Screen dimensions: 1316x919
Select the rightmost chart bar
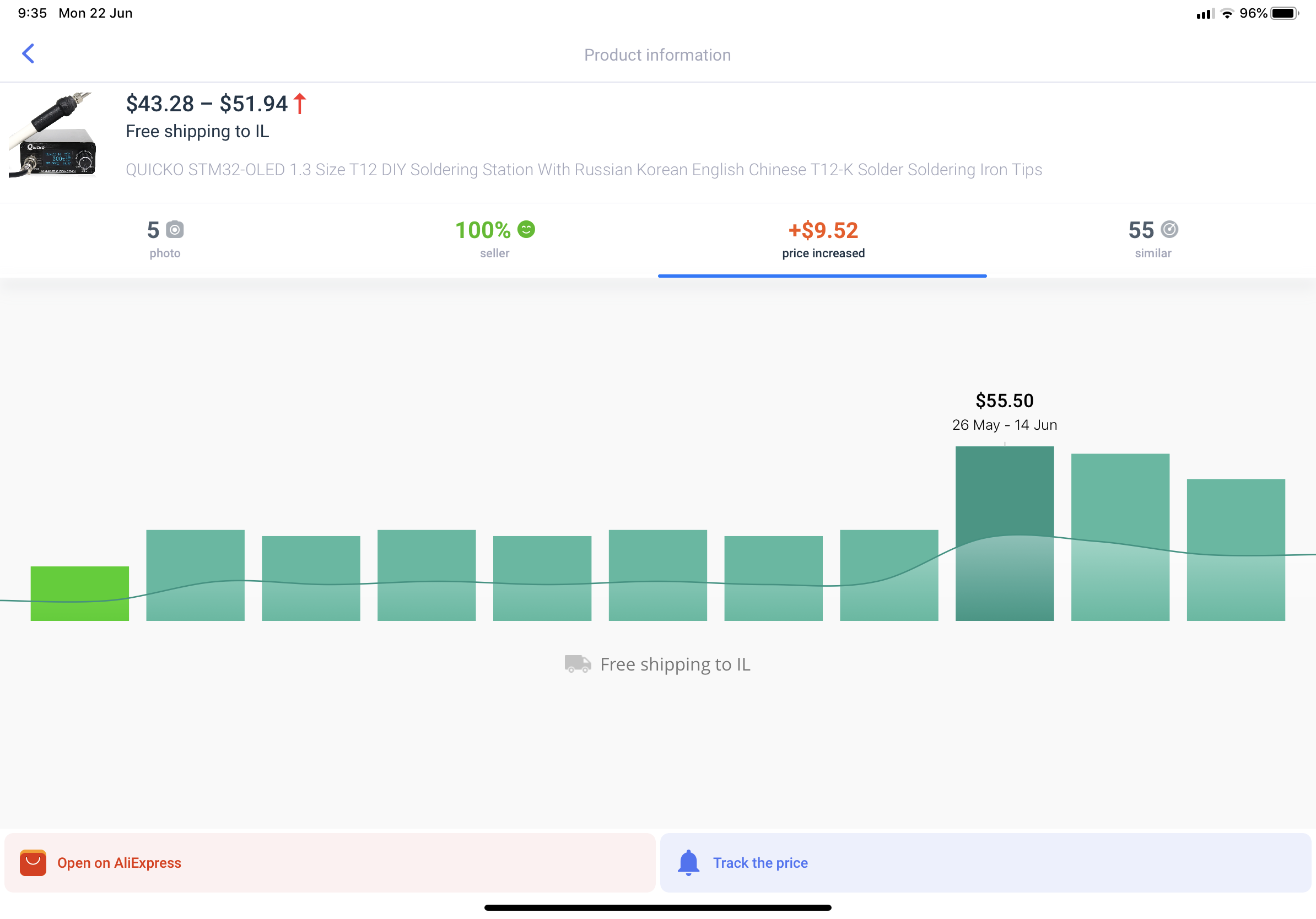(1235, 549)
